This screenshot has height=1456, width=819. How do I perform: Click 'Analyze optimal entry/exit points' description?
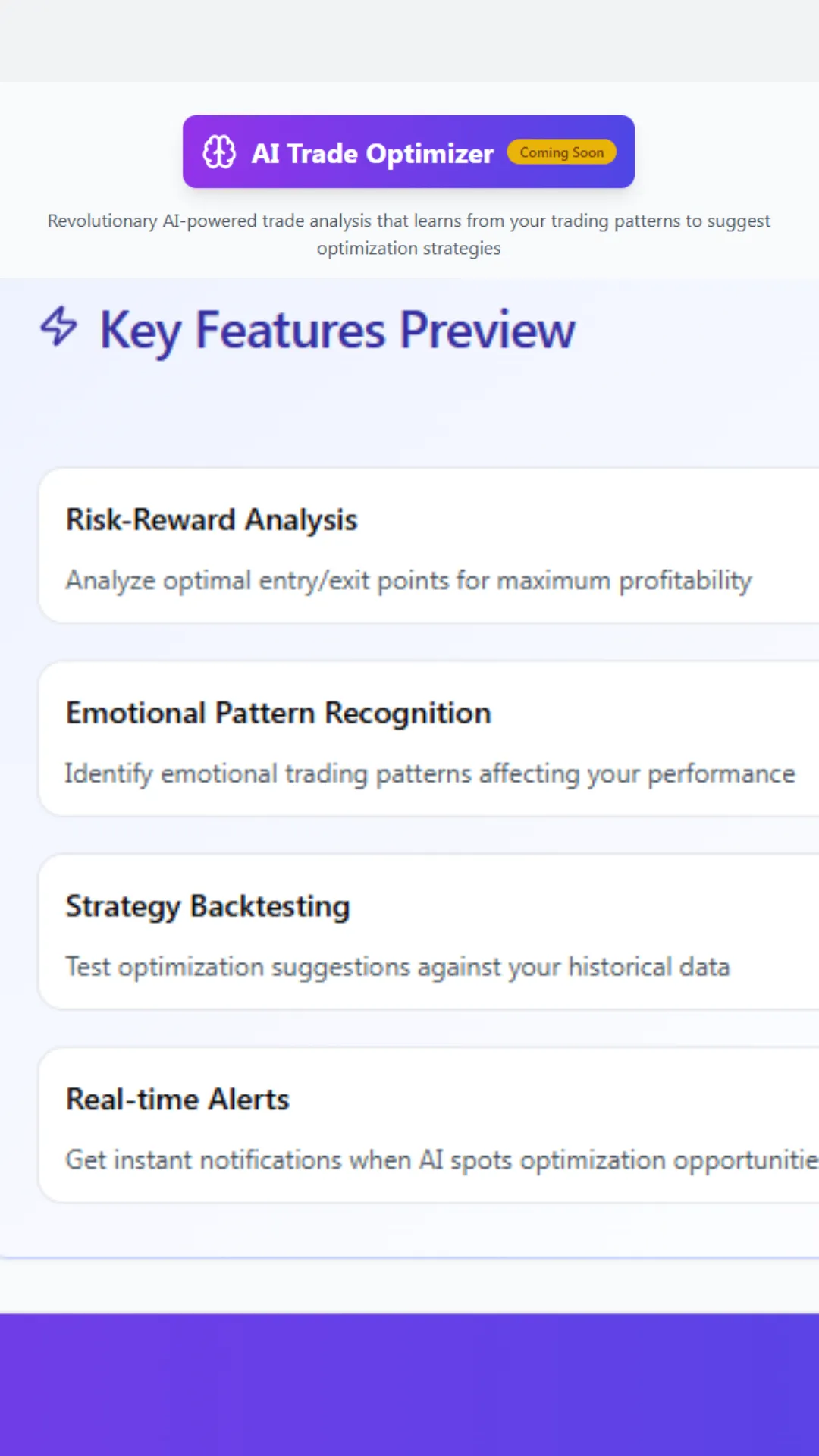(409, 581)
